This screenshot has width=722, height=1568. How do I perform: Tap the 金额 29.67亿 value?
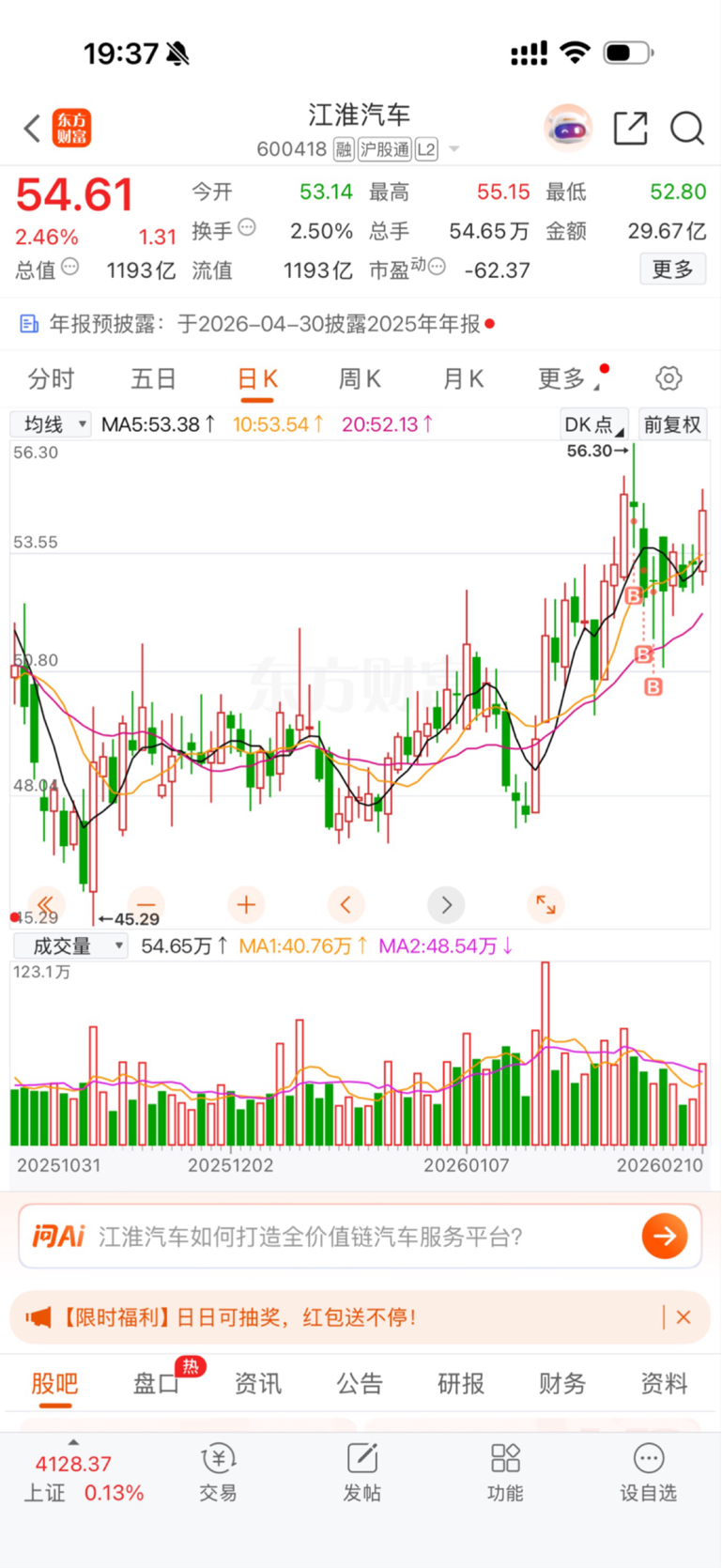click(667, 231)
